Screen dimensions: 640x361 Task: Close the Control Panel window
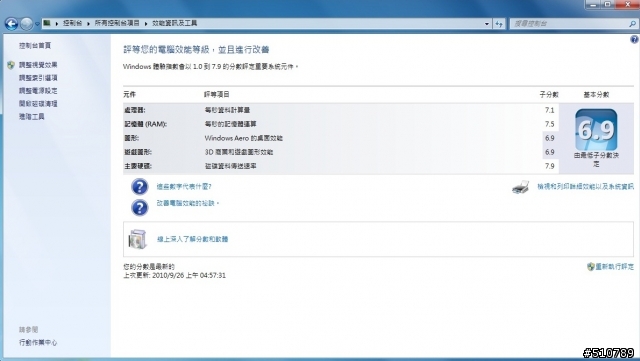[628, 4]
